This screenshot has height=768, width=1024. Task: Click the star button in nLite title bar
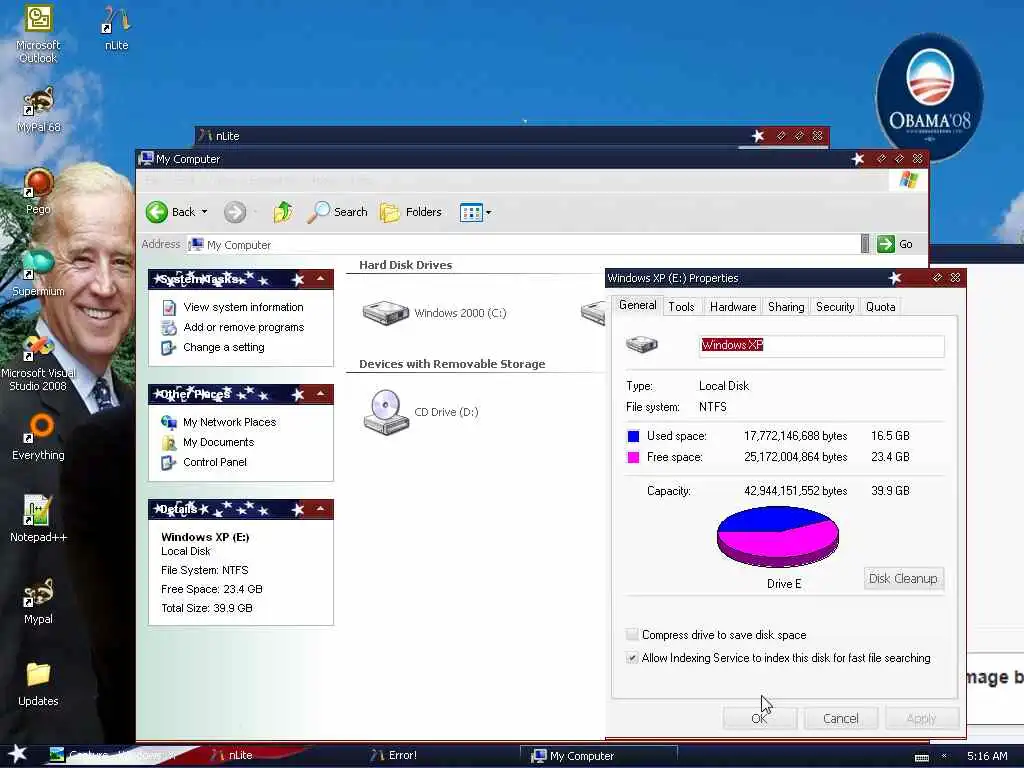coord(758,136)
